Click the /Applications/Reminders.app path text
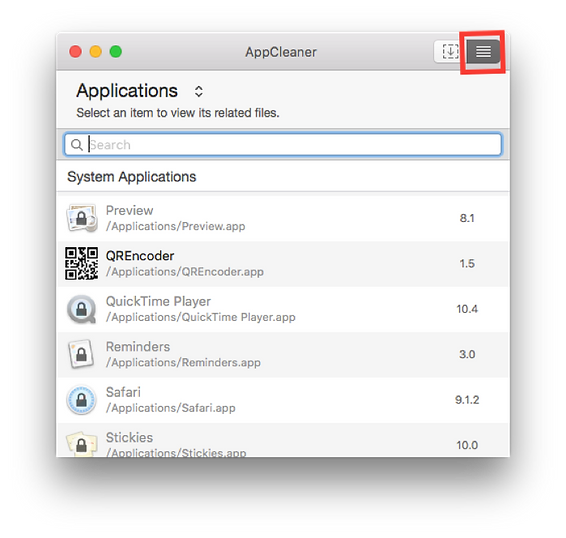566x538 pixels. click(x=183, y=363)
